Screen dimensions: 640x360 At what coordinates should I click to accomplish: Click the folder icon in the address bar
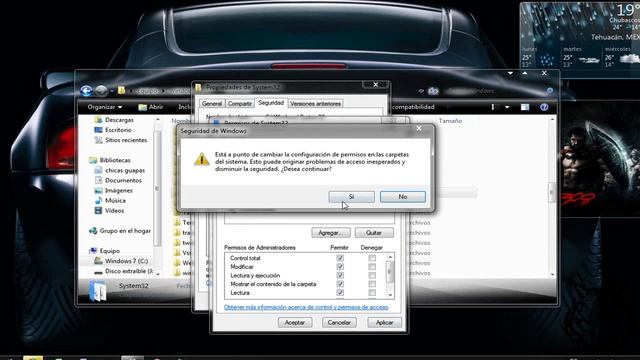[x=122, y=90]
